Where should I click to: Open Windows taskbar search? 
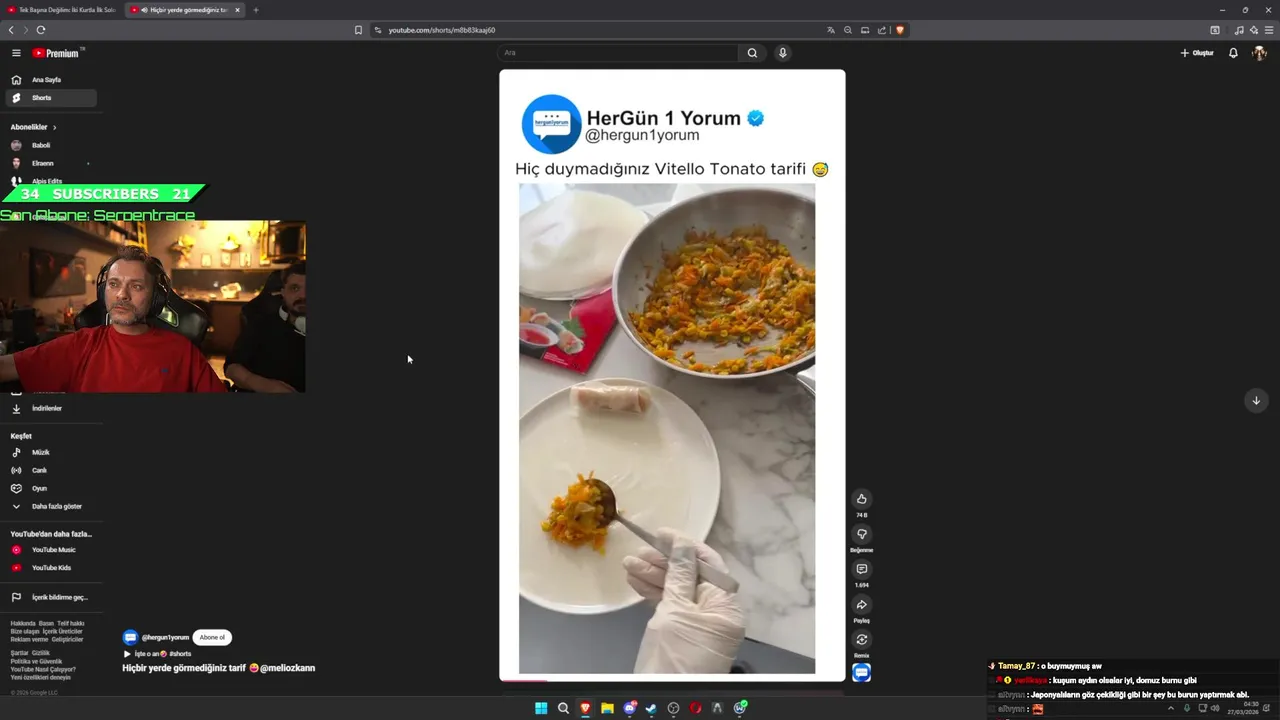(563, 708)
